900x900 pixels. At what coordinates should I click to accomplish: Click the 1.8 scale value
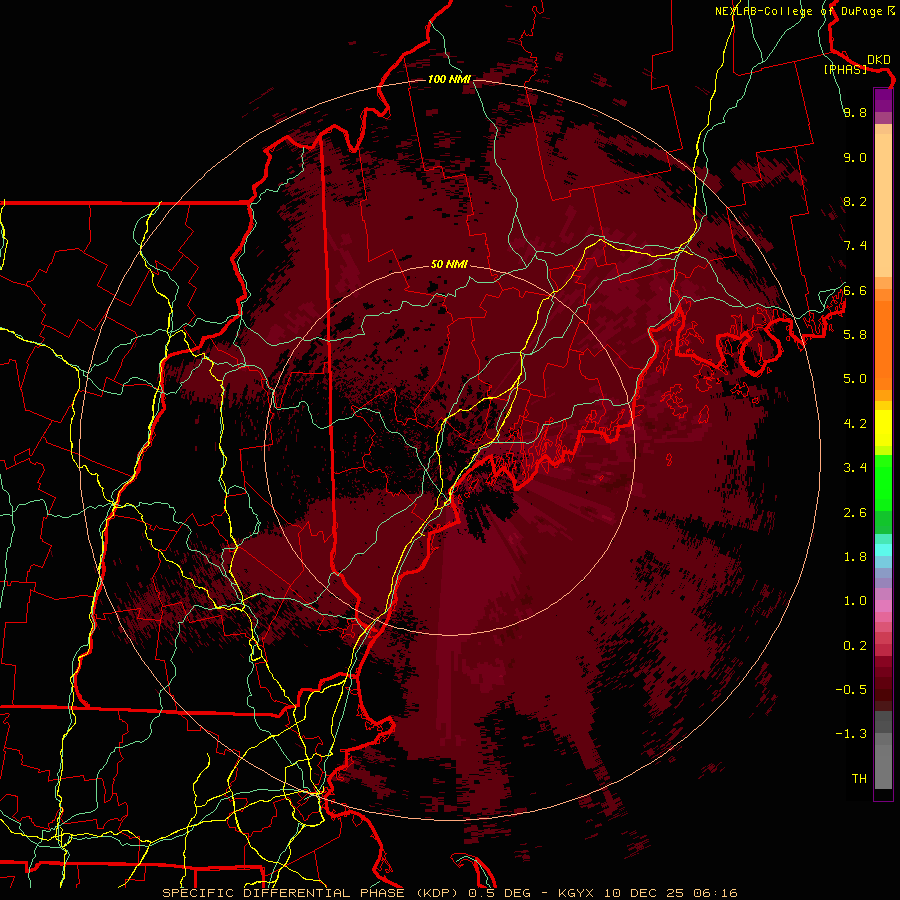click(855, 557)
